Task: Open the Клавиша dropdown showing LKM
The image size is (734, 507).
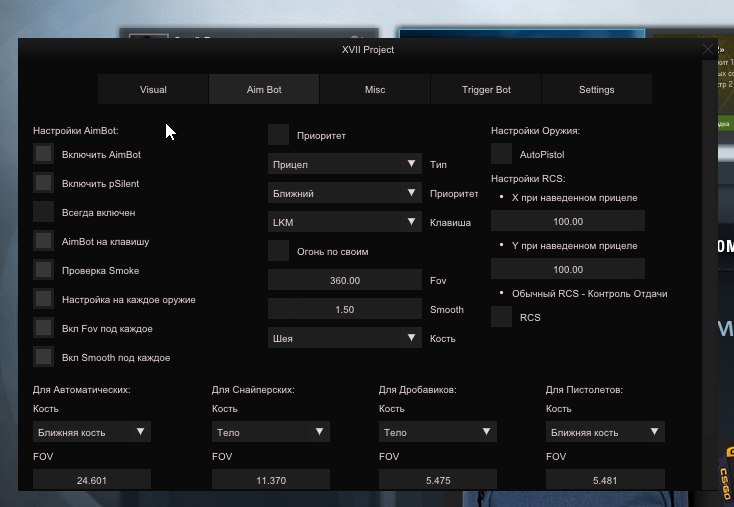Action: pos(345,222)
